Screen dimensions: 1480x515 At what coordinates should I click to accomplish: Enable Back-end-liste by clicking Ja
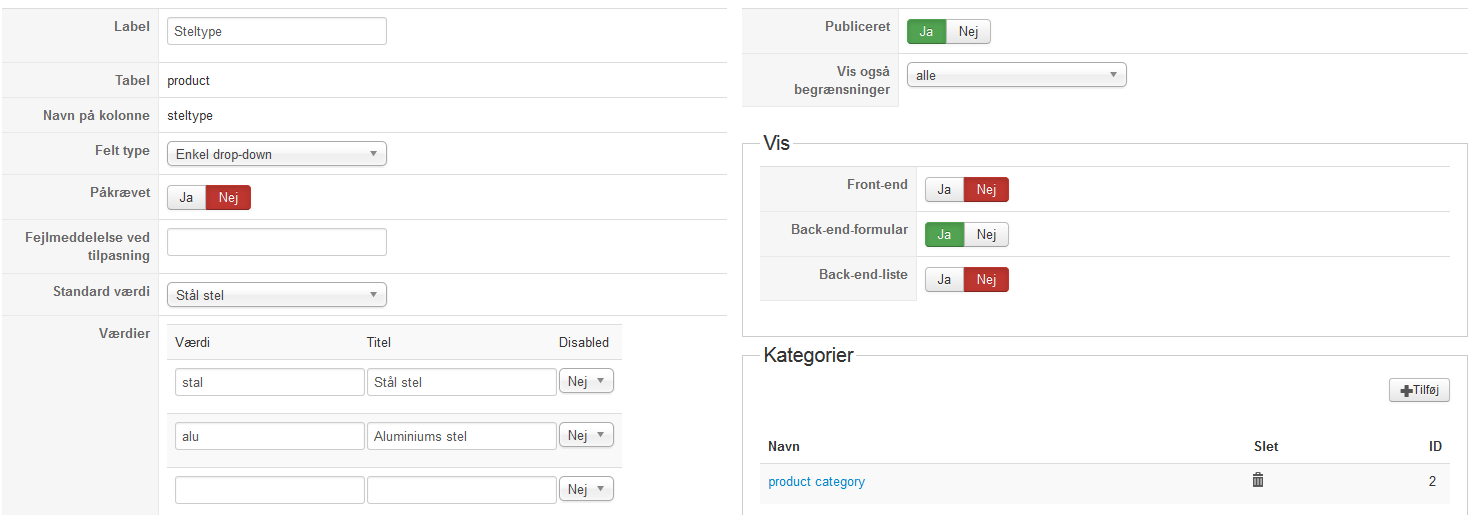coord(944,280)
